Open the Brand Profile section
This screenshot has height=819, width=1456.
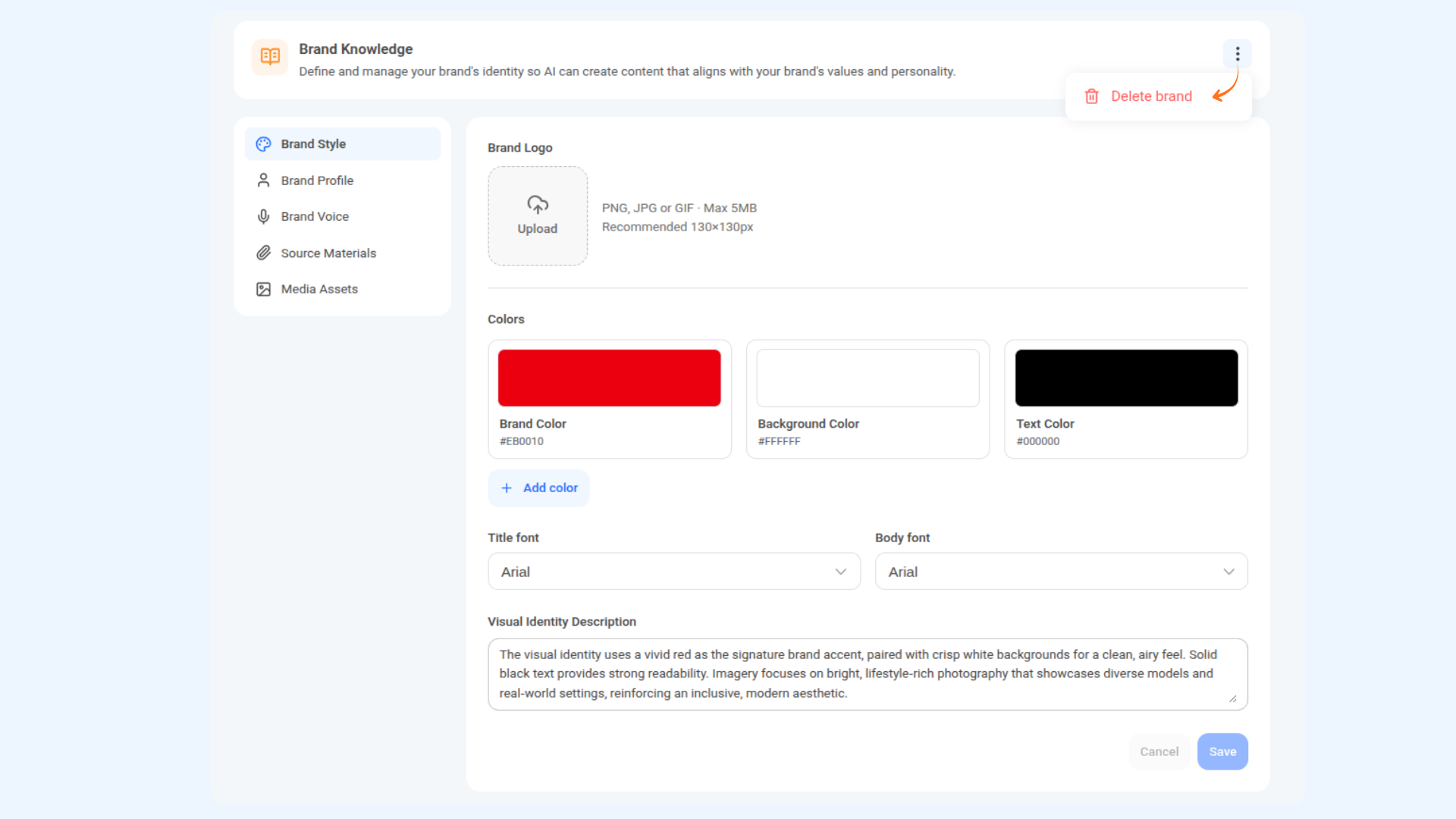point(343,180)
